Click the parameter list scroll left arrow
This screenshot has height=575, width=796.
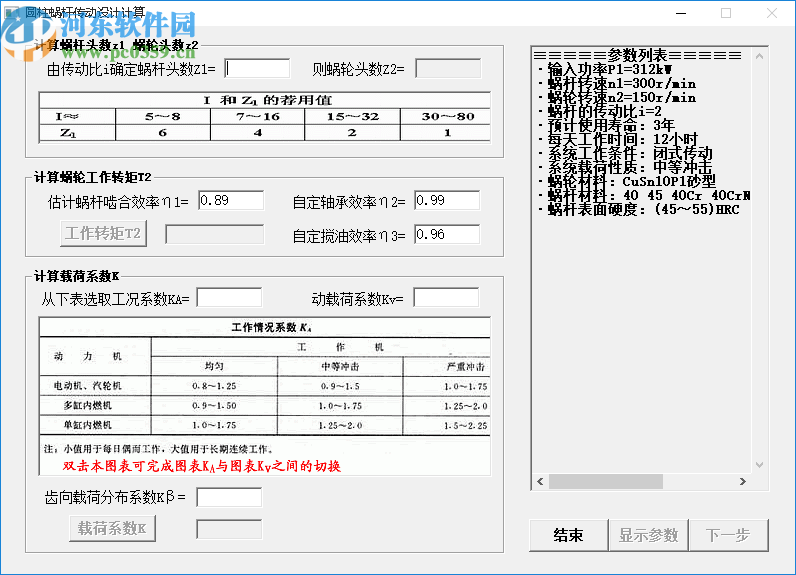click(540, 481)
